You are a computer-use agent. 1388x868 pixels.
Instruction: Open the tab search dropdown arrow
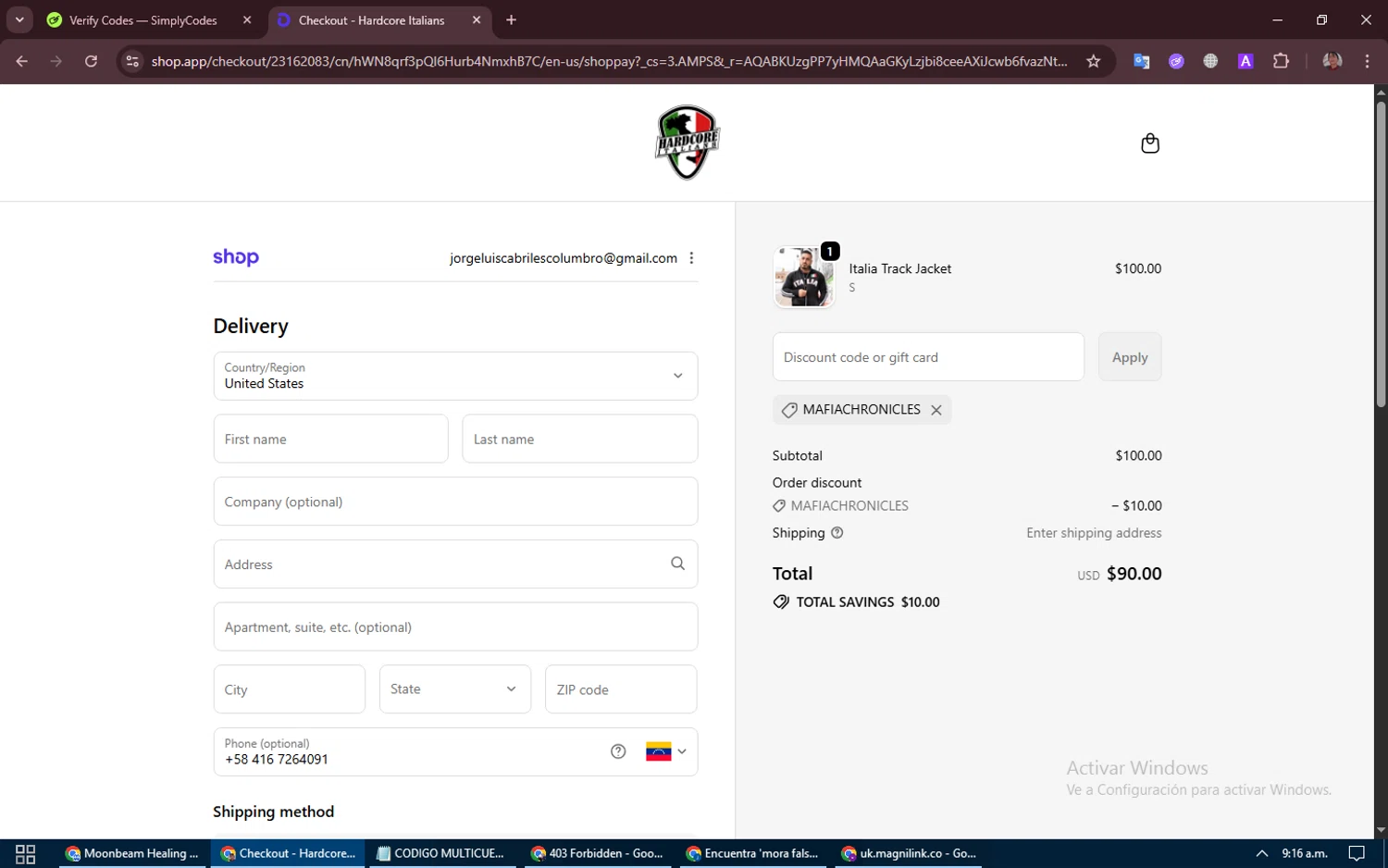tap(19, 20)
